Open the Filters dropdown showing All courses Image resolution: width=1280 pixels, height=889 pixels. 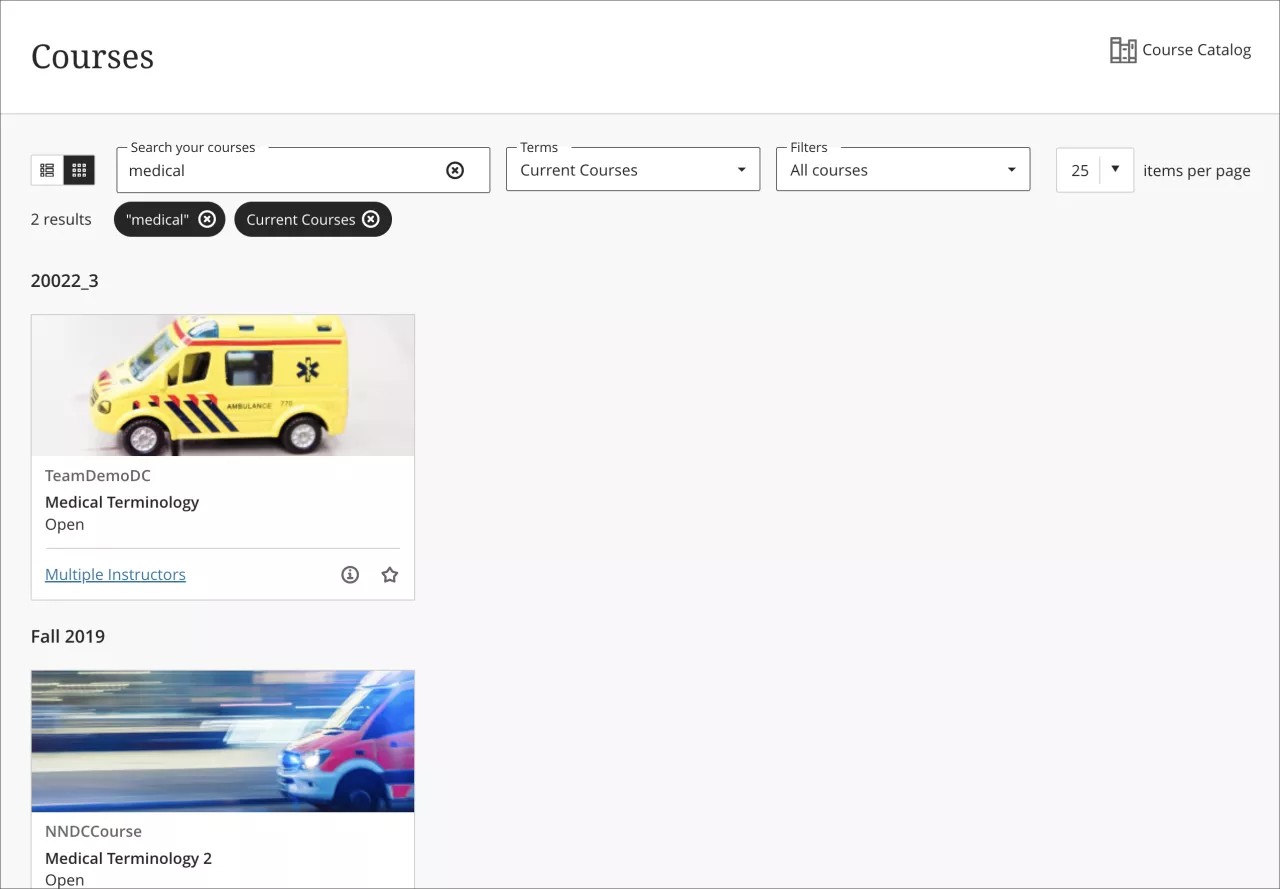pos(902,169)
